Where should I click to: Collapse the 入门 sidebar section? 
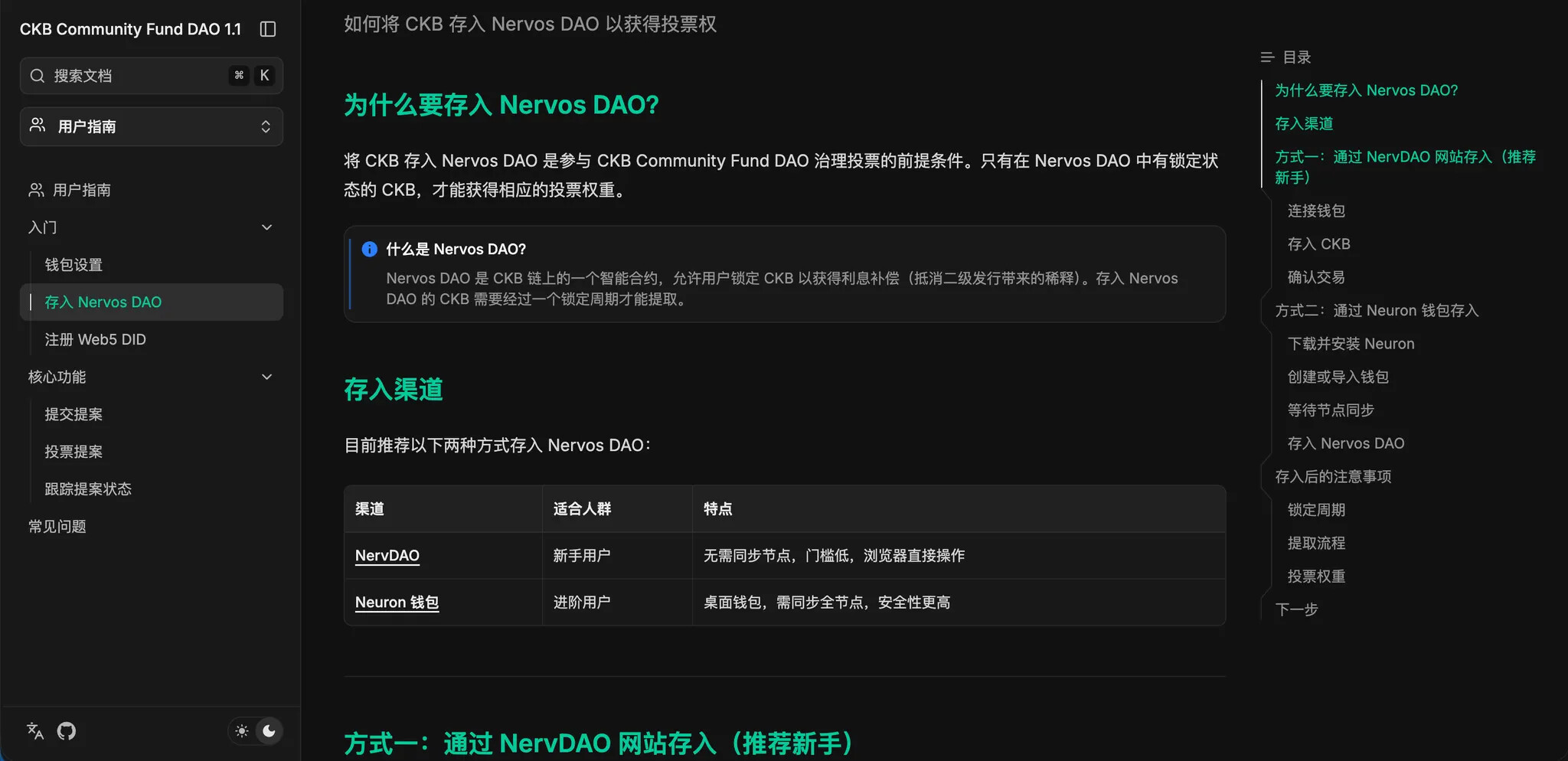(266, 227)
